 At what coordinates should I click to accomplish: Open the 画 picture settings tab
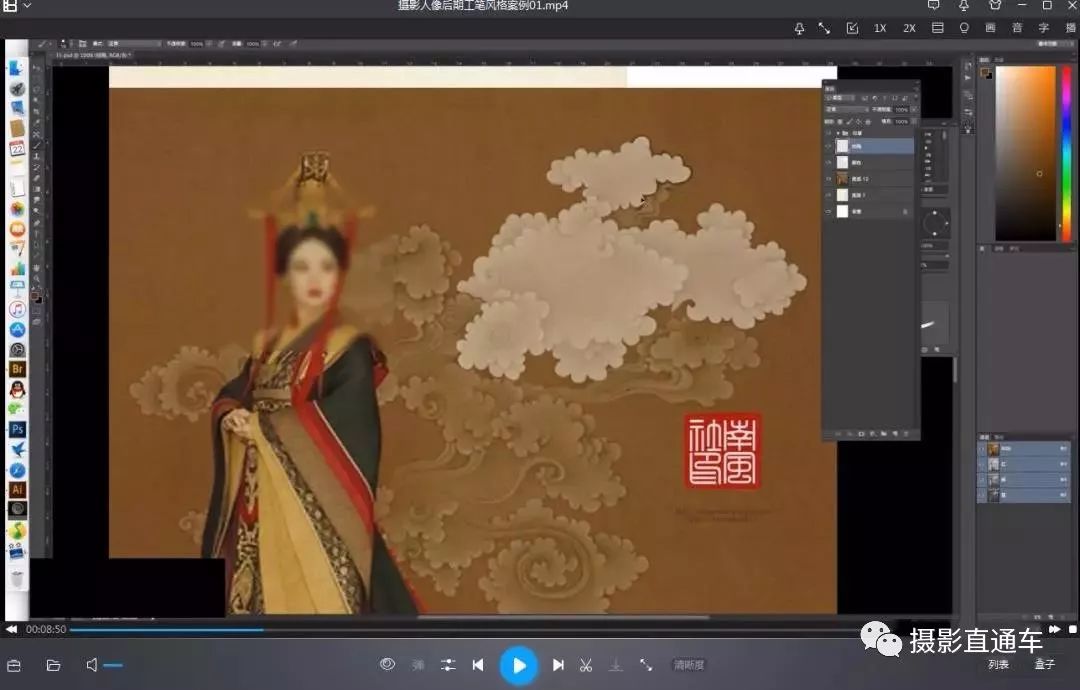pos(990,28)
